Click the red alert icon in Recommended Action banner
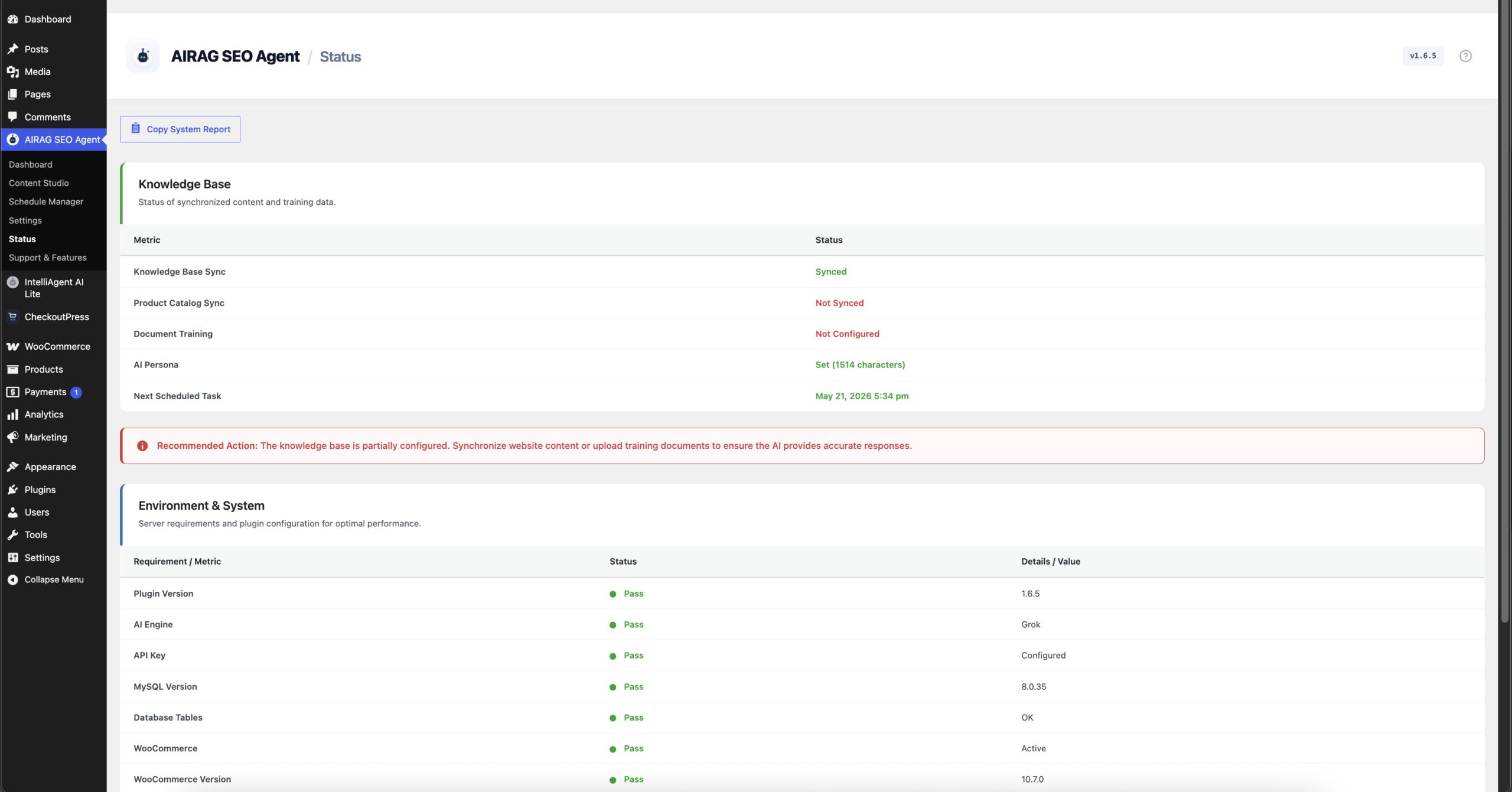1512x792 pixels. [142, 446]
